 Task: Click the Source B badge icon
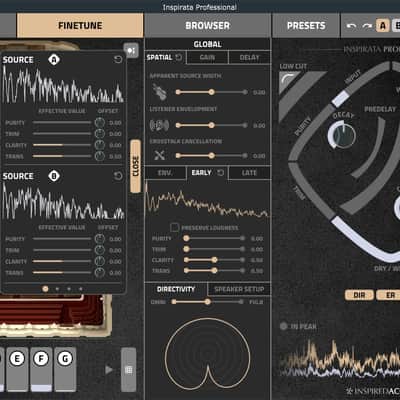point(54,176)
